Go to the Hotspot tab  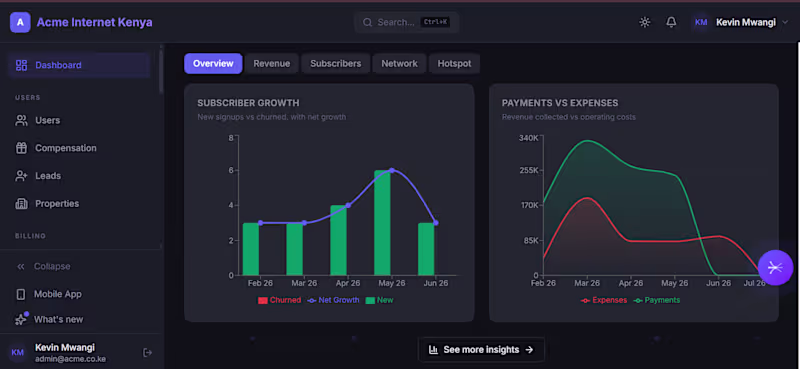click(x=455, y=64)
